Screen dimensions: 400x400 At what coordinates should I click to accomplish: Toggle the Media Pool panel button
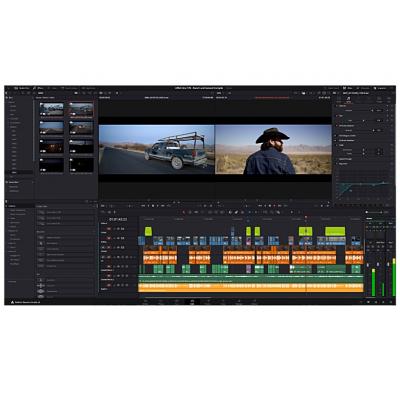(21, 88)
